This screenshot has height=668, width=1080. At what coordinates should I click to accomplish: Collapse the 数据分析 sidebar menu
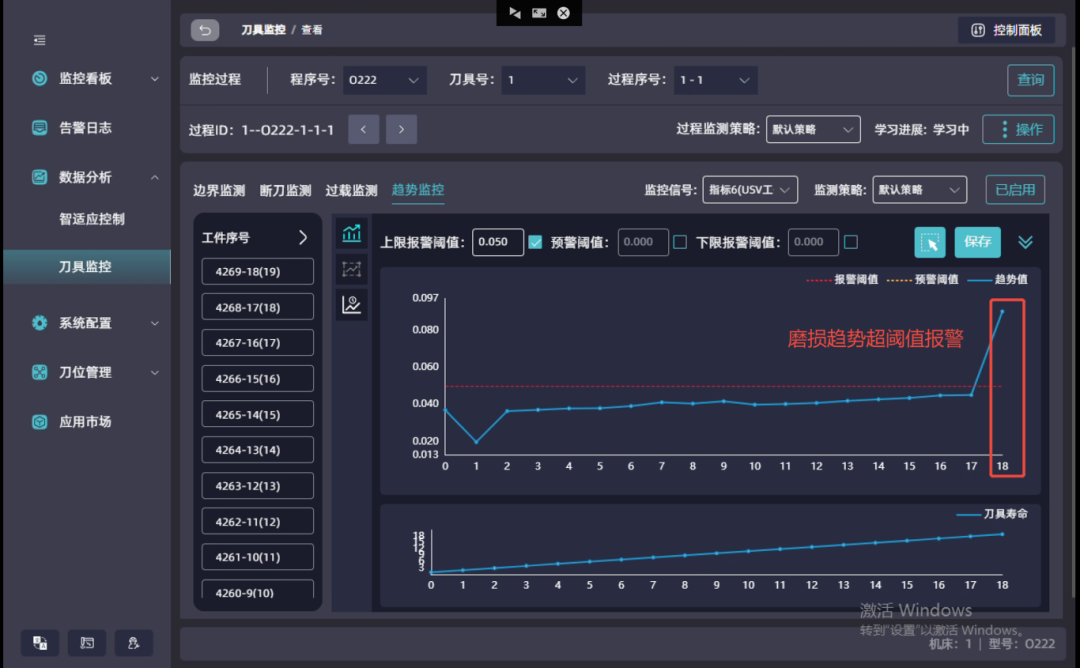[155, 178]
